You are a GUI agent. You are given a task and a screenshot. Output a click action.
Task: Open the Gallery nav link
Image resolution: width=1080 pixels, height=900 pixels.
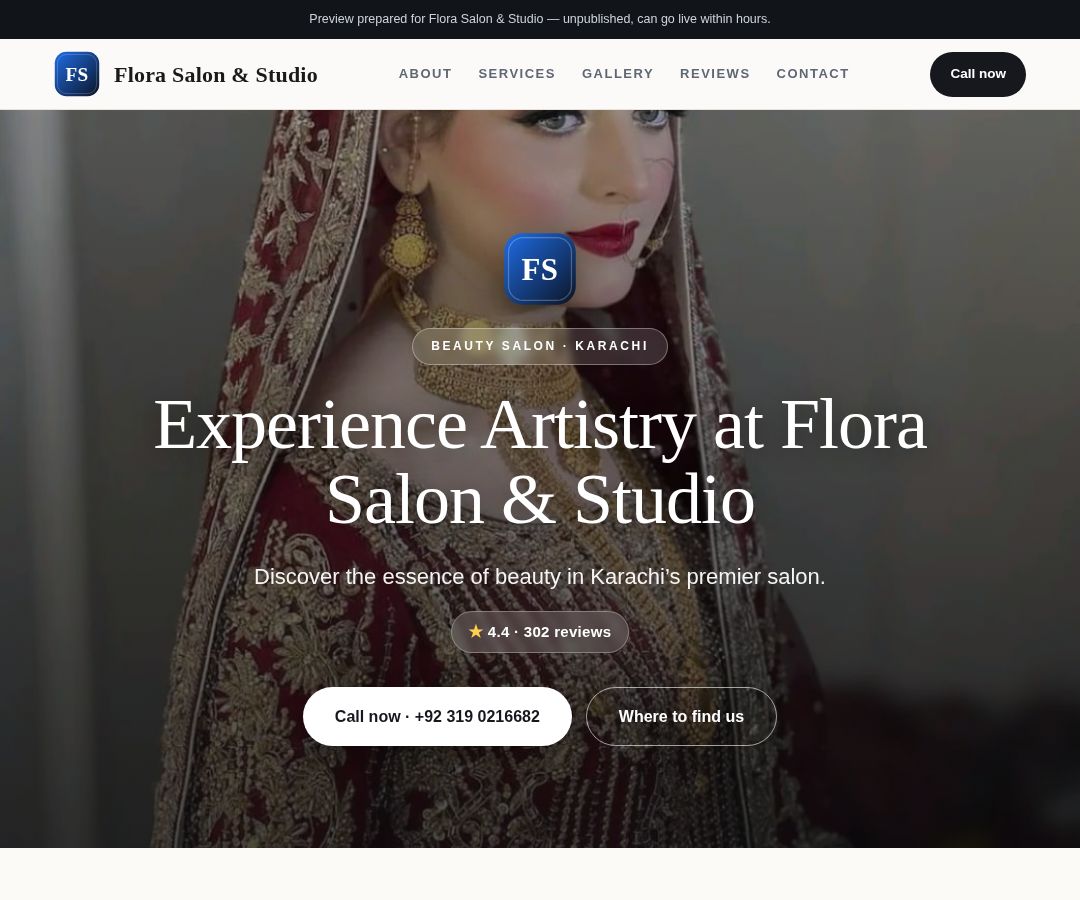pyautogui.click(x=617, y=74)
